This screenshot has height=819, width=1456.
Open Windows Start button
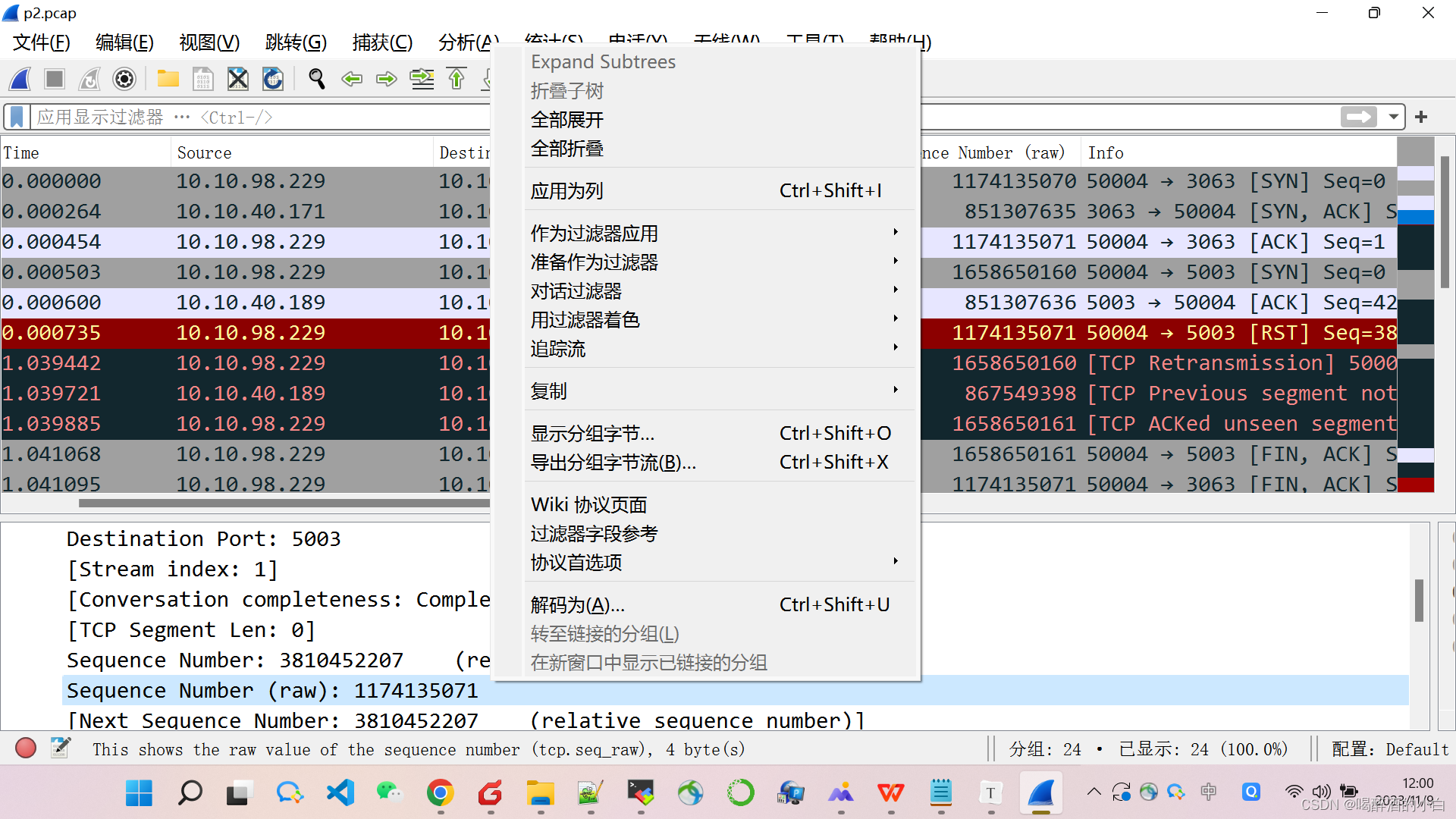(139, 793)
